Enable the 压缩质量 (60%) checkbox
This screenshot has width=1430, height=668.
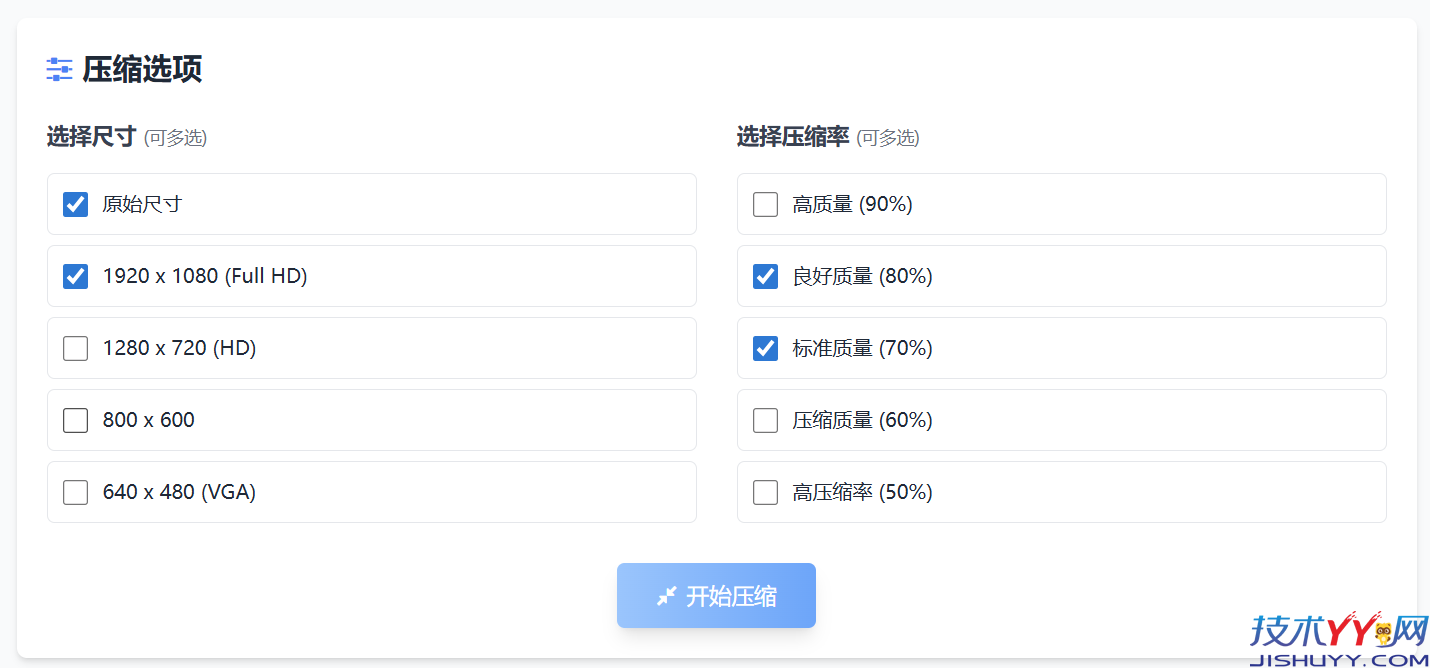766,420
